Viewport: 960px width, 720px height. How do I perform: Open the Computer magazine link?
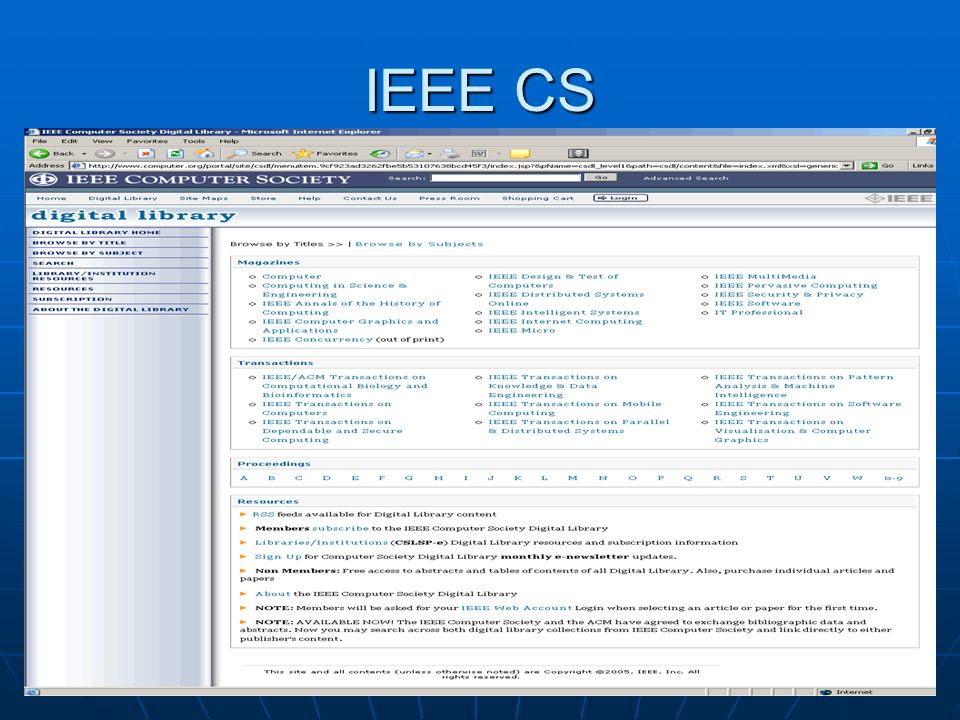[x=291, y=277]
